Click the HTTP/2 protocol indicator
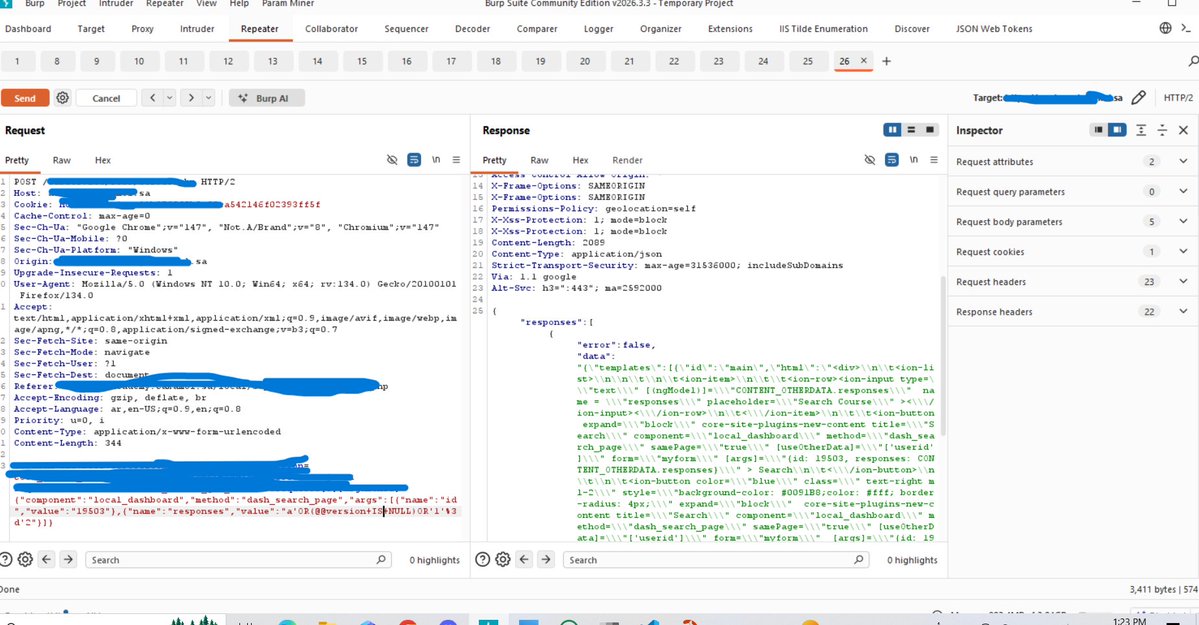This screenshot has height=625, width=1199. [x=1178, y=98]
